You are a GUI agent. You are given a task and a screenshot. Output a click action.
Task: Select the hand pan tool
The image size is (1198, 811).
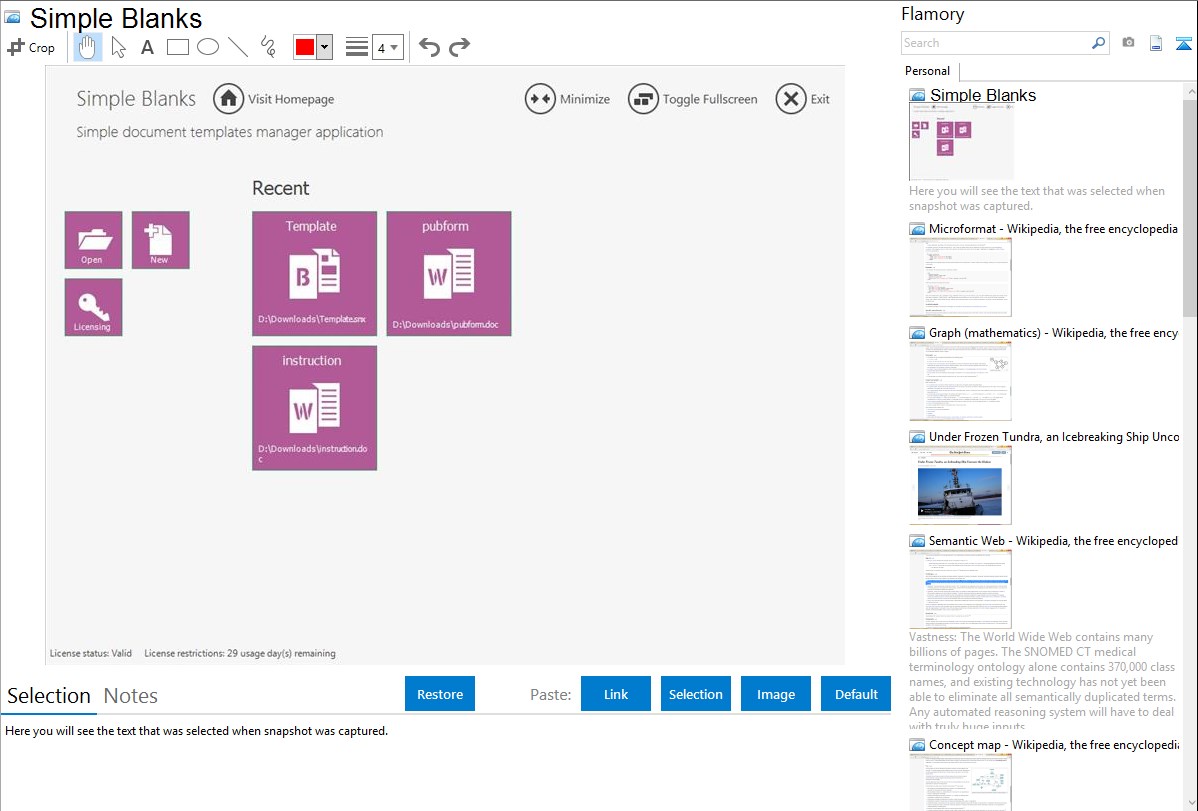(88, 47)
